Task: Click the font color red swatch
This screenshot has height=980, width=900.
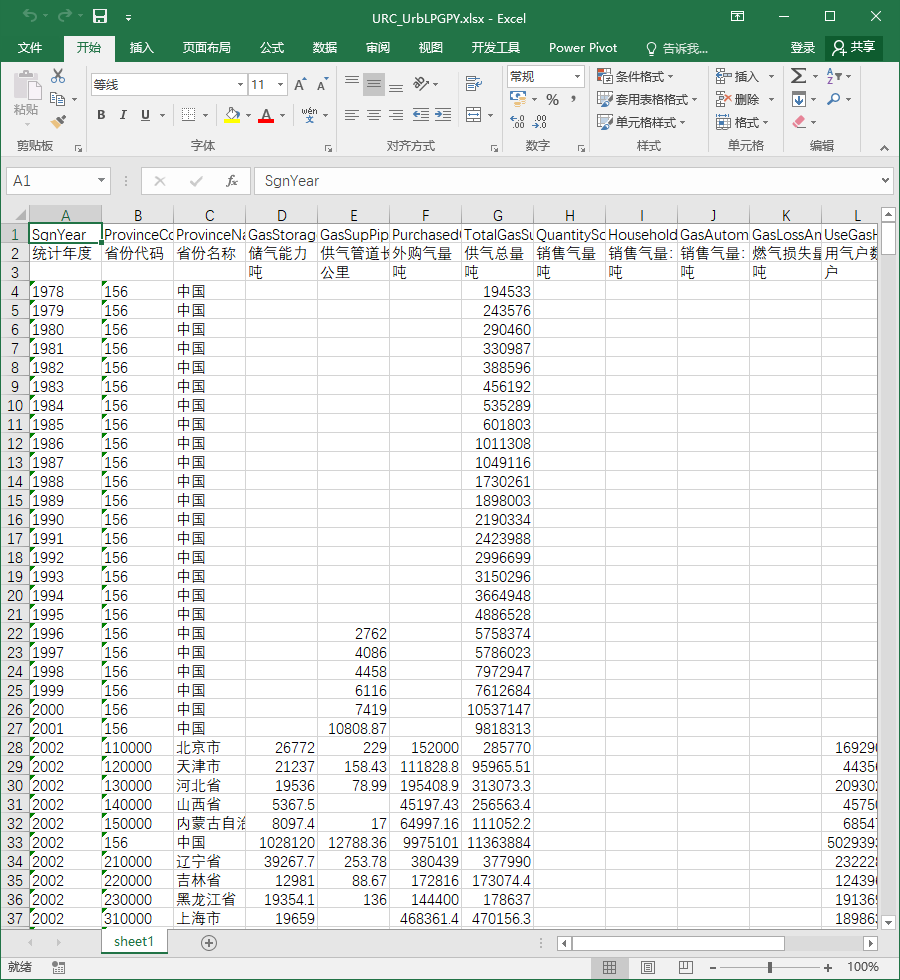Action: coord(266,116)
